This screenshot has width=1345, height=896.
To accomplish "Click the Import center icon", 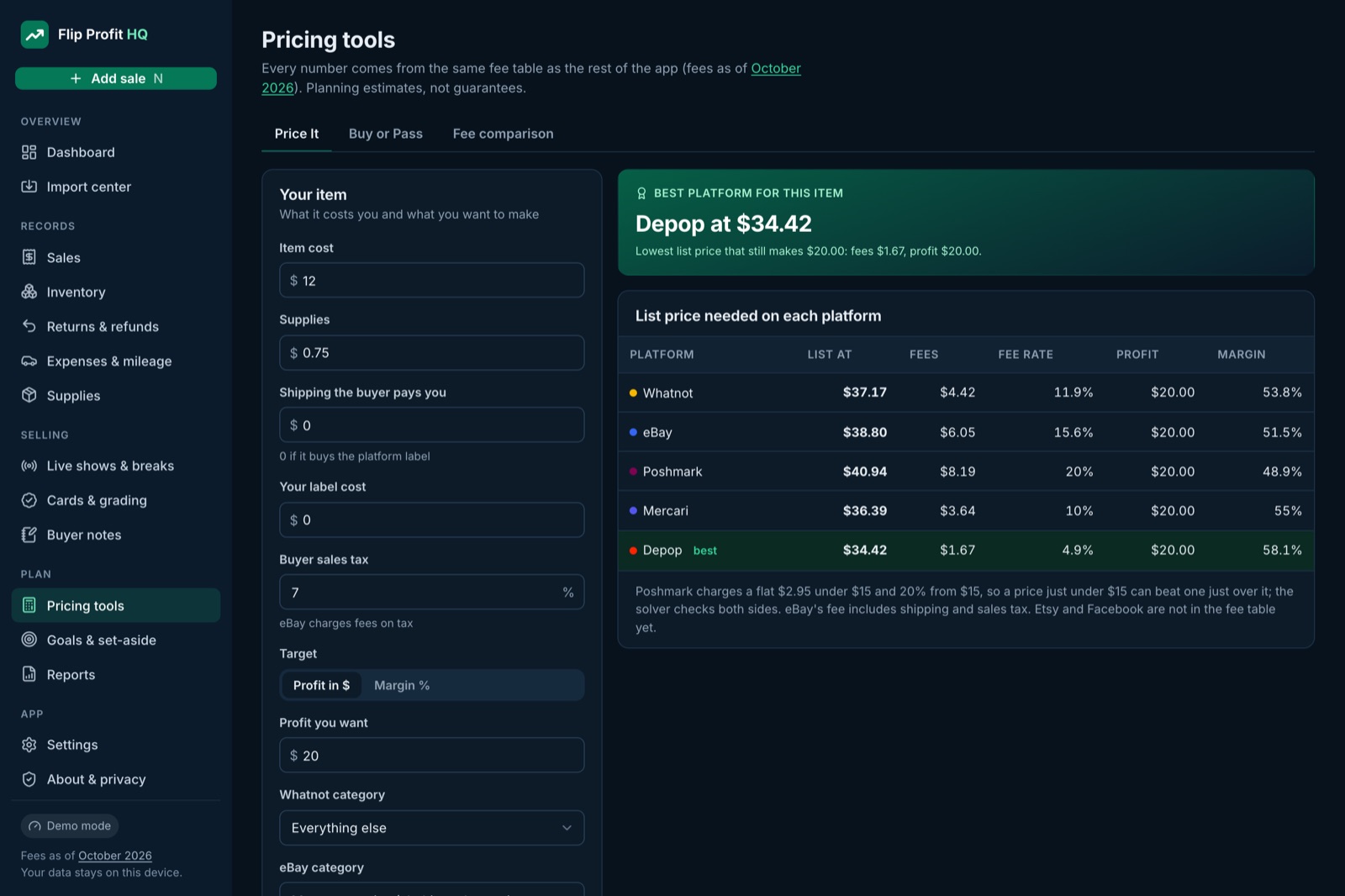I will point(29,187).
